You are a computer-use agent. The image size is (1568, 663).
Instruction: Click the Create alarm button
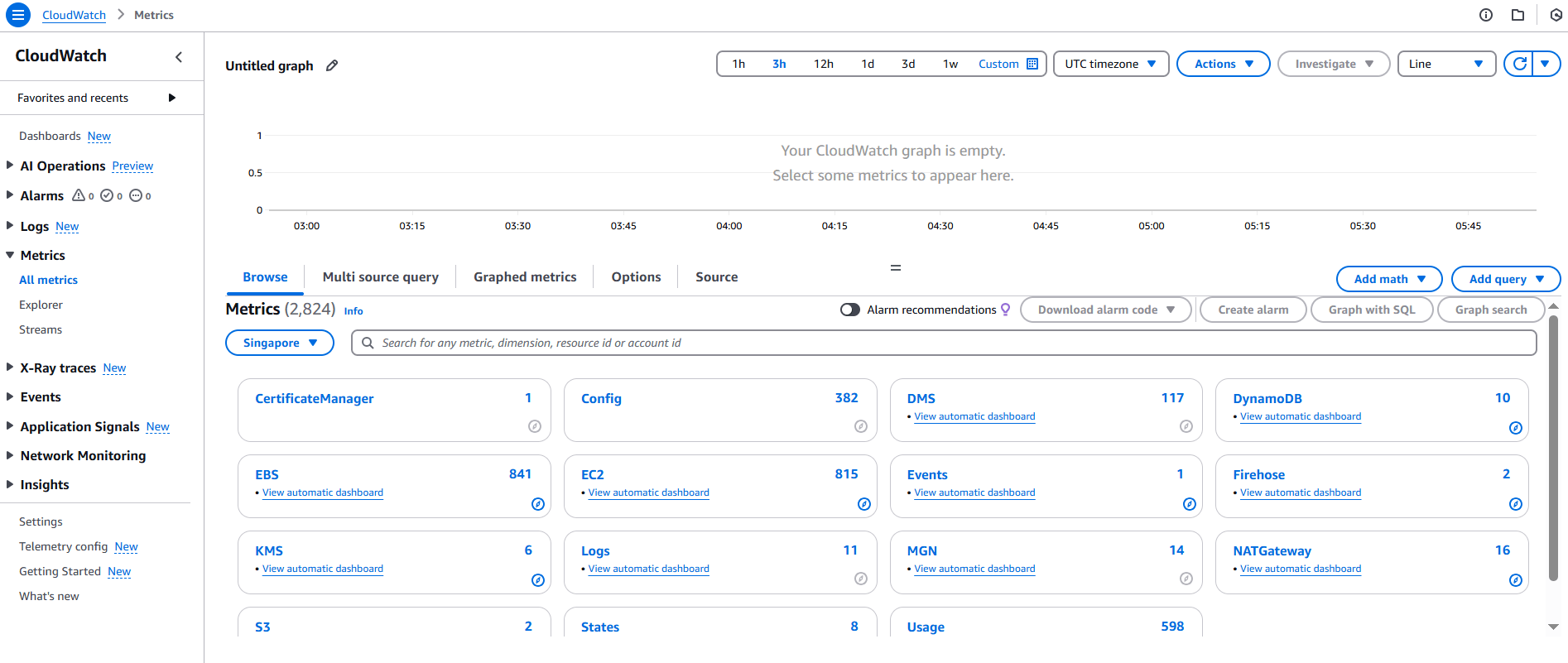click(1253, 310)
